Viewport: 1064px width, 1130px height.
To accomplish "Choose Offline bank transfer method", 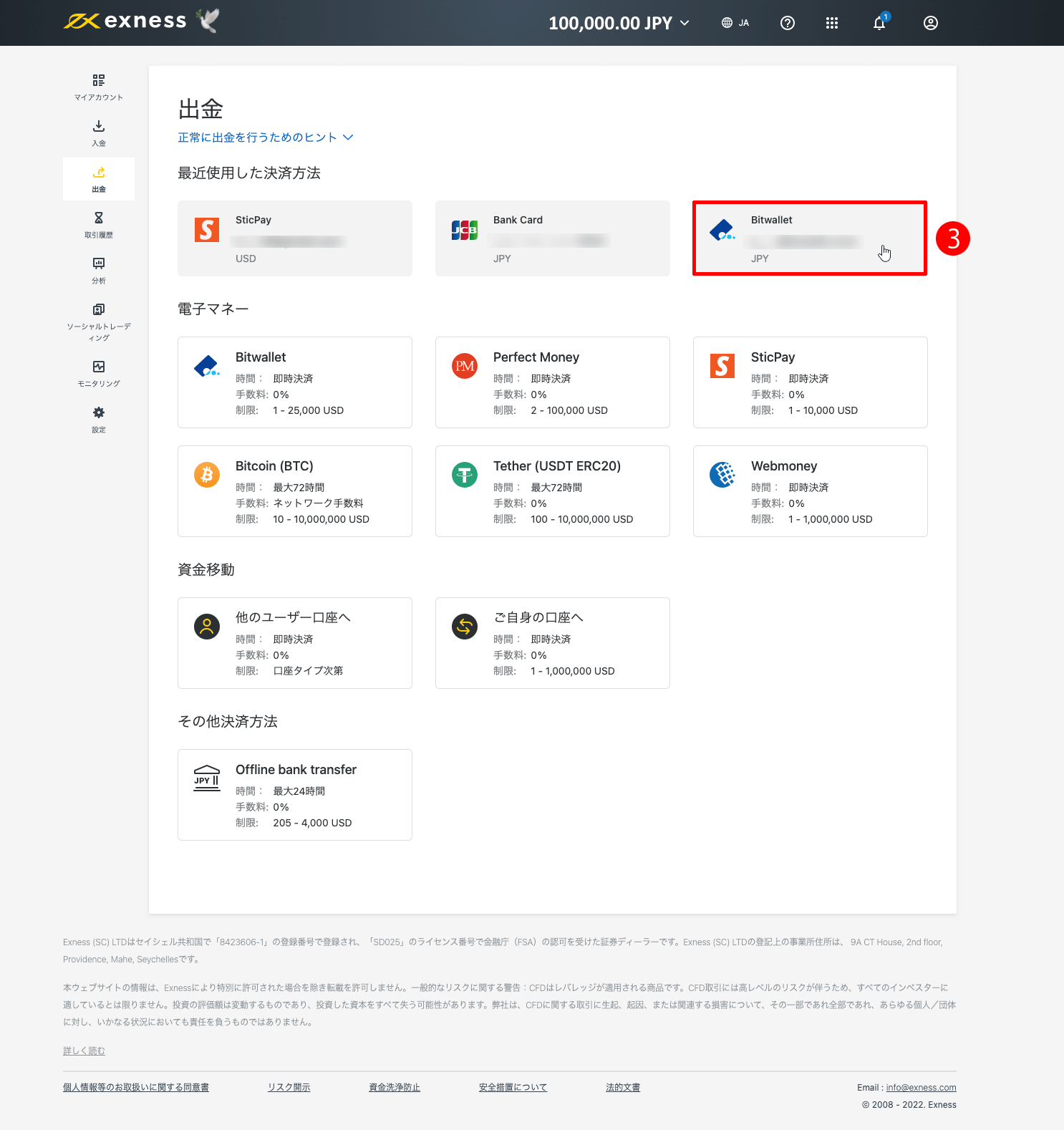I will click(295, 795).
